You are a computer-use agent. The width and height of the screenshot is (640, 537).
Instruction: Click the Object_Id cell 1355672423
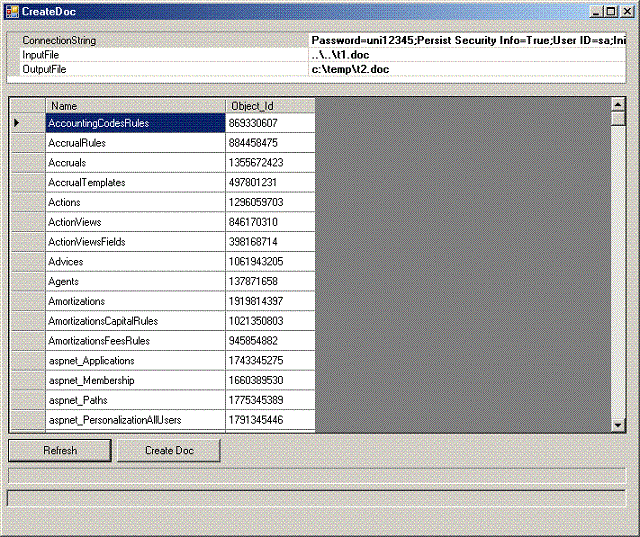pyautogui.click(x=270, y=162)
